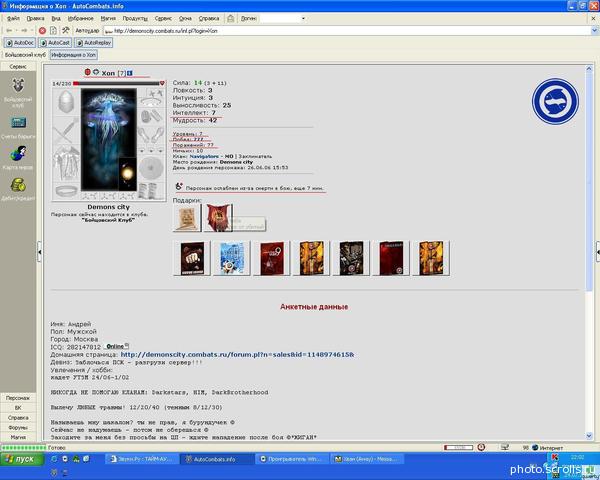Expand the Магия sidebar section
600x480 pixels.
coord(18,437)
